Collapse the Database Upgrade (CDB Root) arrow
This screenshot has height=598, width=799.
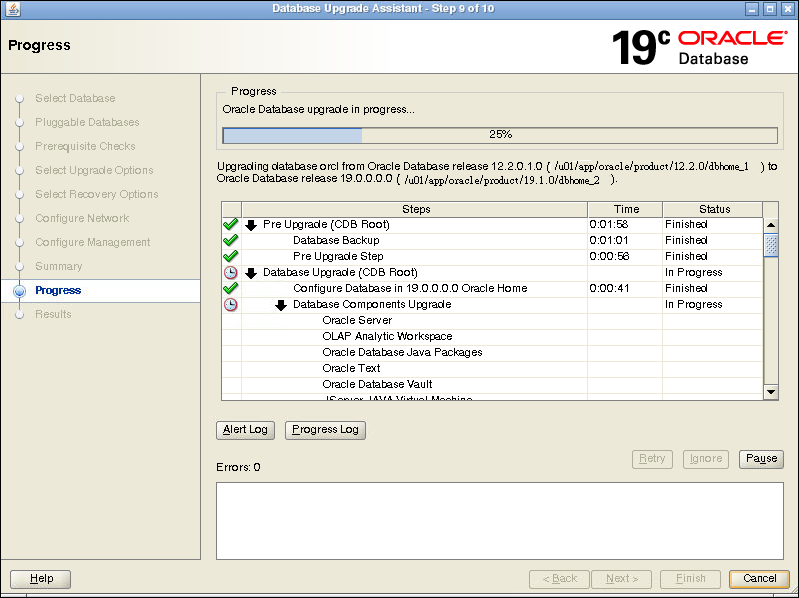coord(251,273)
